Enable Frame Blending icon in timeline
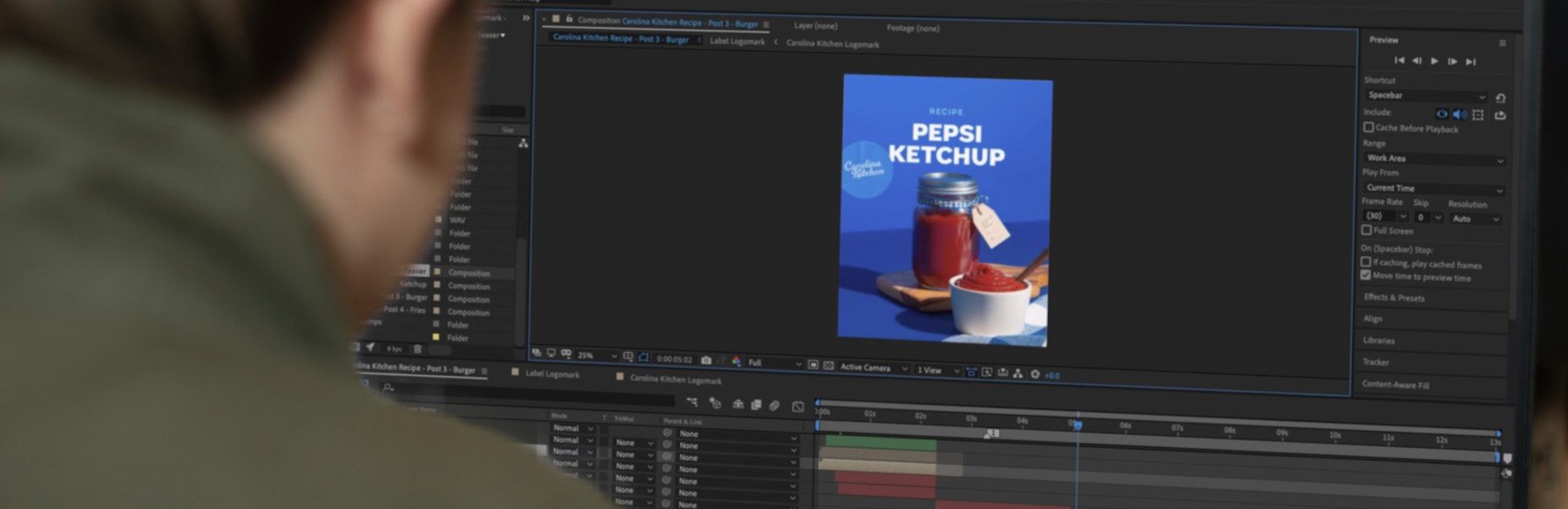This screenshot has width=1568, height=509. [756, 405]
